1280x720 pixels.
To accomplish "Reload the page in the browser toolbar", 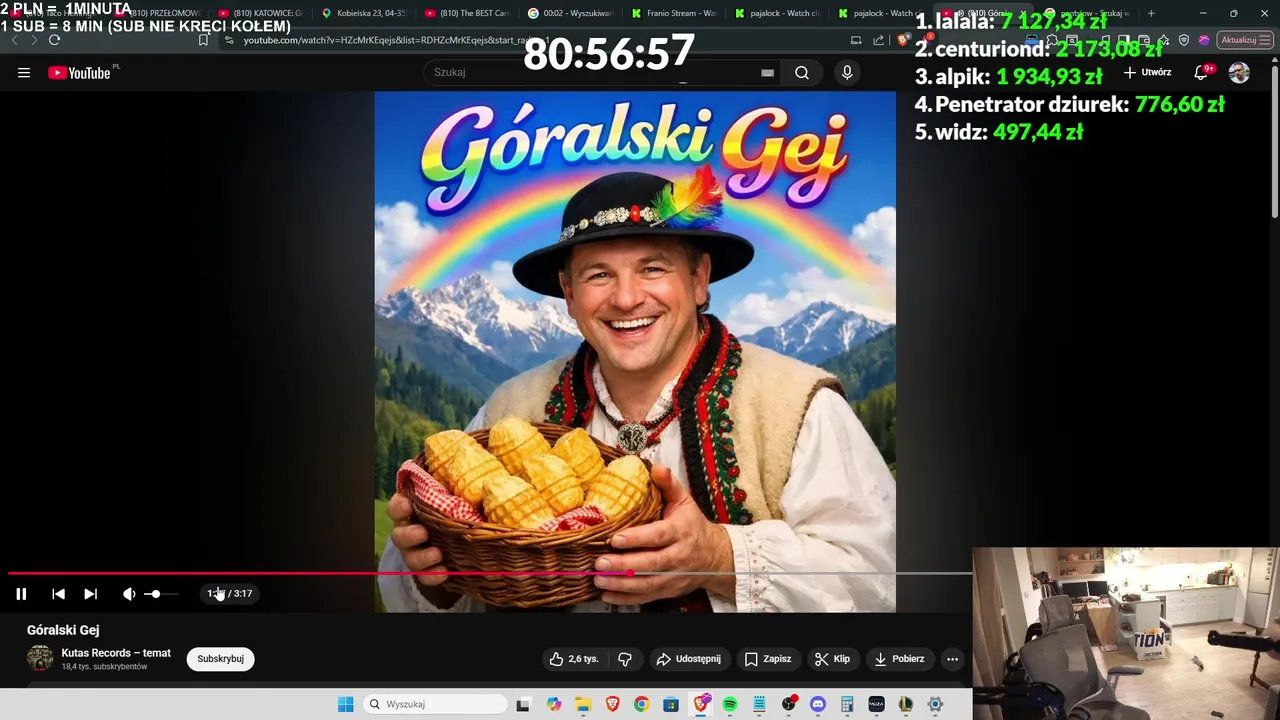I will (54, 40).
